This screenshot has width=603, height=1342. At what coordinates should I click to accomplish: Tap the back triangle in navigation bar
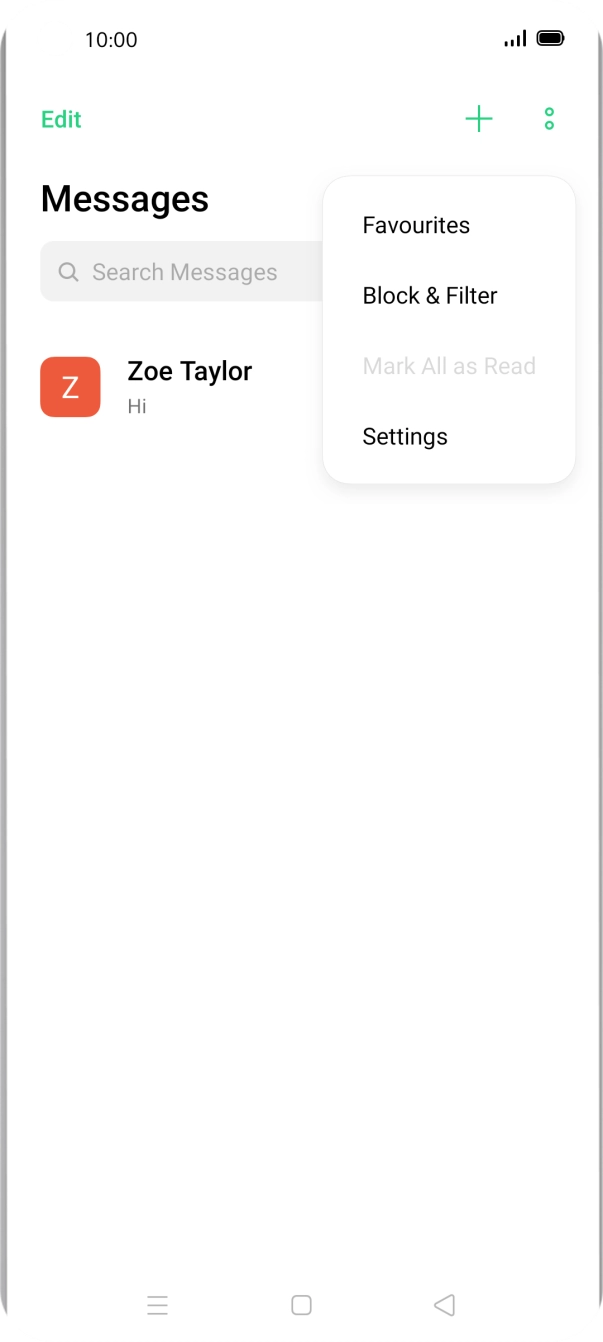click(444, 1305)
